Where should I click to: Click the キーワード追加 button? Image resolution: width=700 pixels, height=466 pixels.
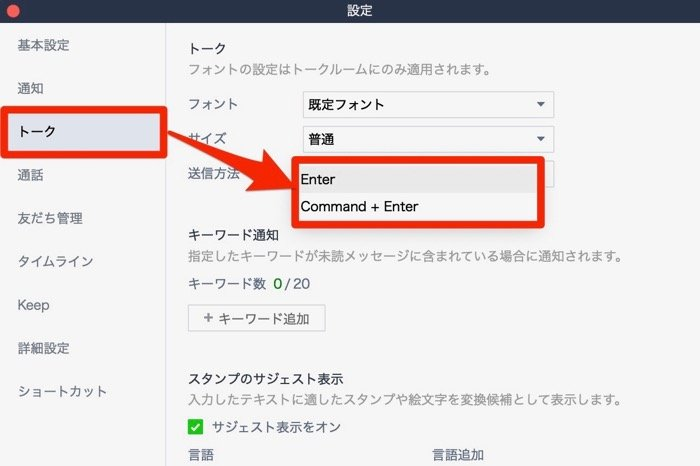pyautogui.click(x=257, y=318)
